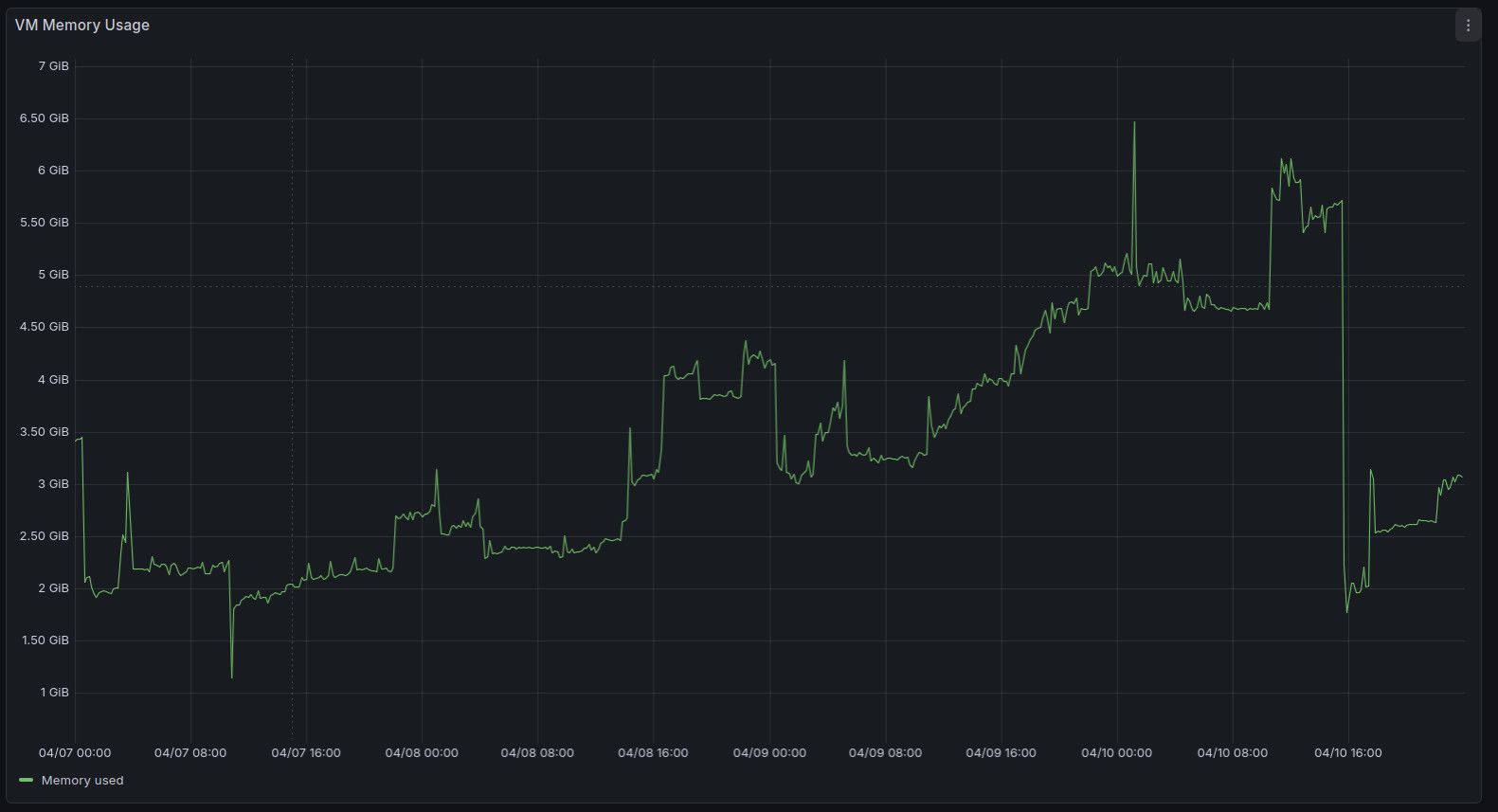Viewport: 1498px width, 812px height.
Task: Click the green Memory used color swatch
Action: (26, 781)
